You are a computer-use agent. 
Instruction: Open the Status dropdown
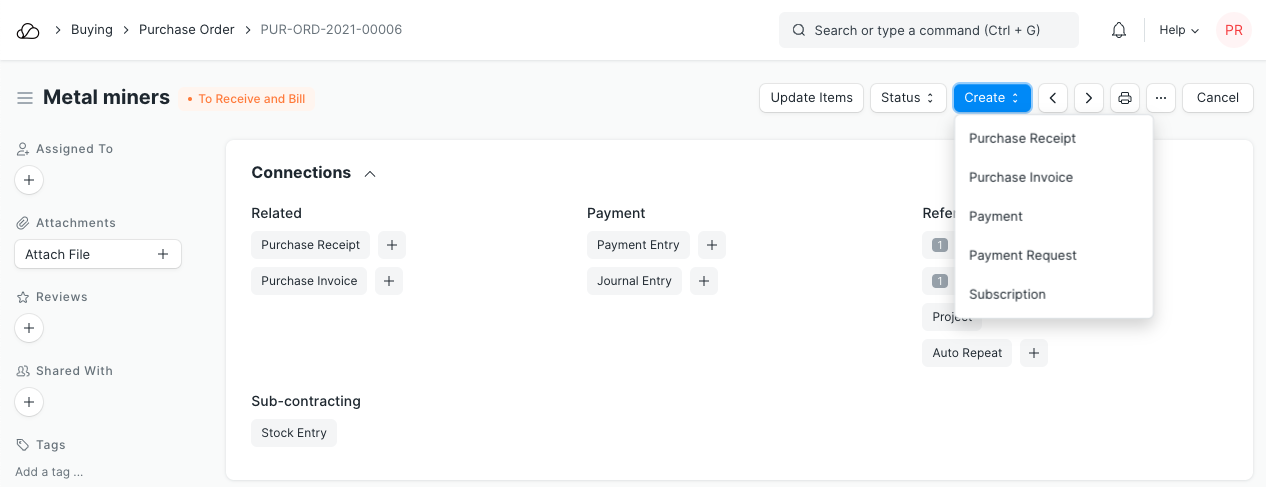908,98
